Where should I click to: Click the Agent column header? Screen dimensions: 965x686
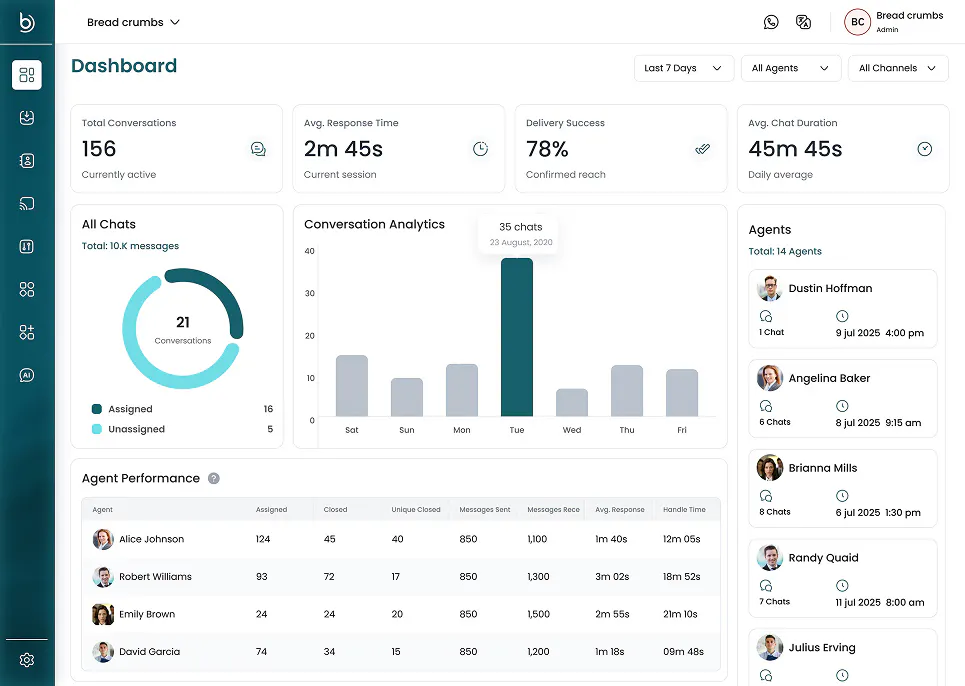pyautogui.click(x=102, y=509)
